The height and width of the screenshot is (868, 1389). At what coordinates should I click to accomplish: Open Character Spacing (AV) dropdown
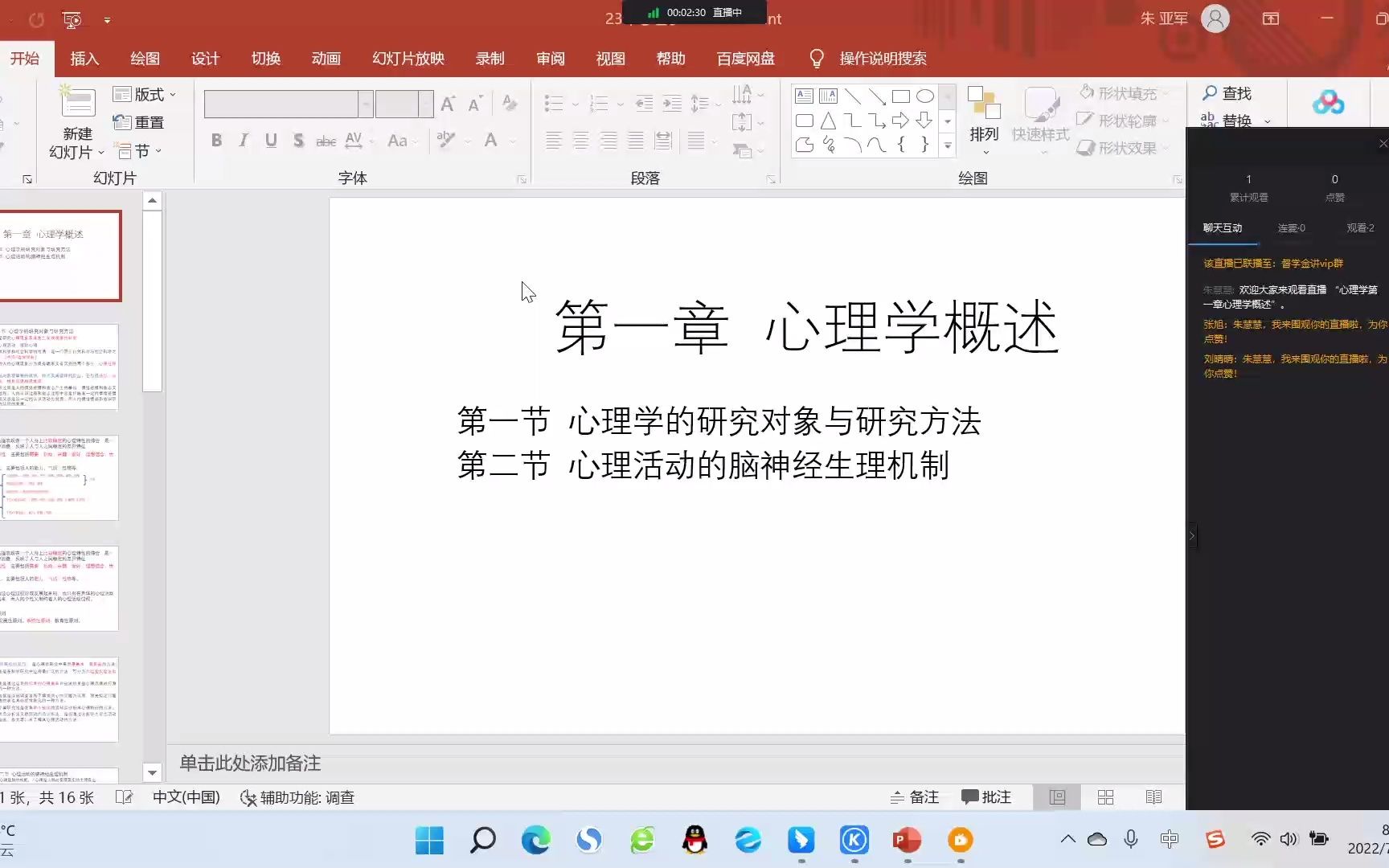click(x=359, y=141)
